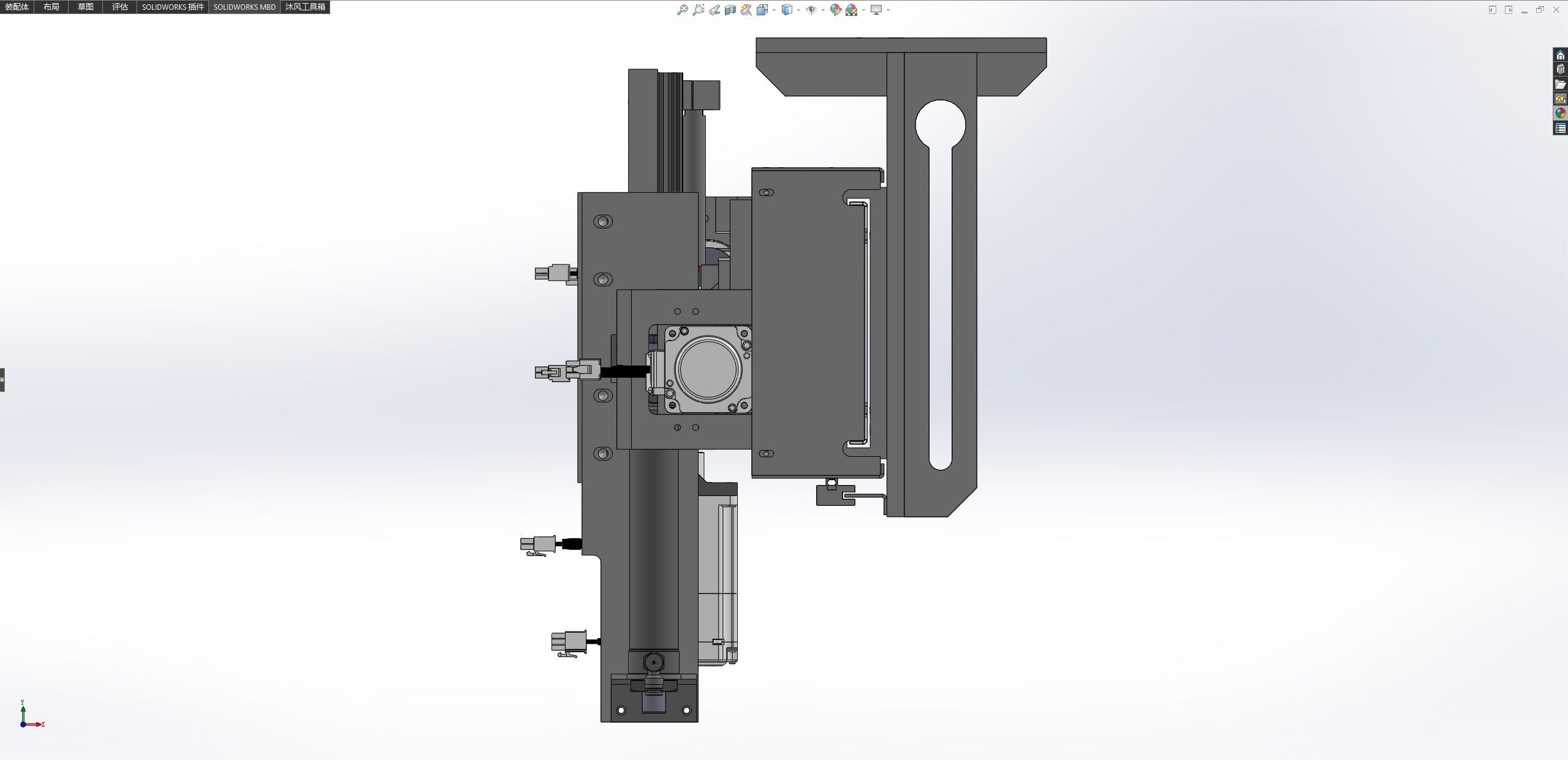Open Dynamic Annotation Views icon
1568x760 pixels.
click(746, 10)
